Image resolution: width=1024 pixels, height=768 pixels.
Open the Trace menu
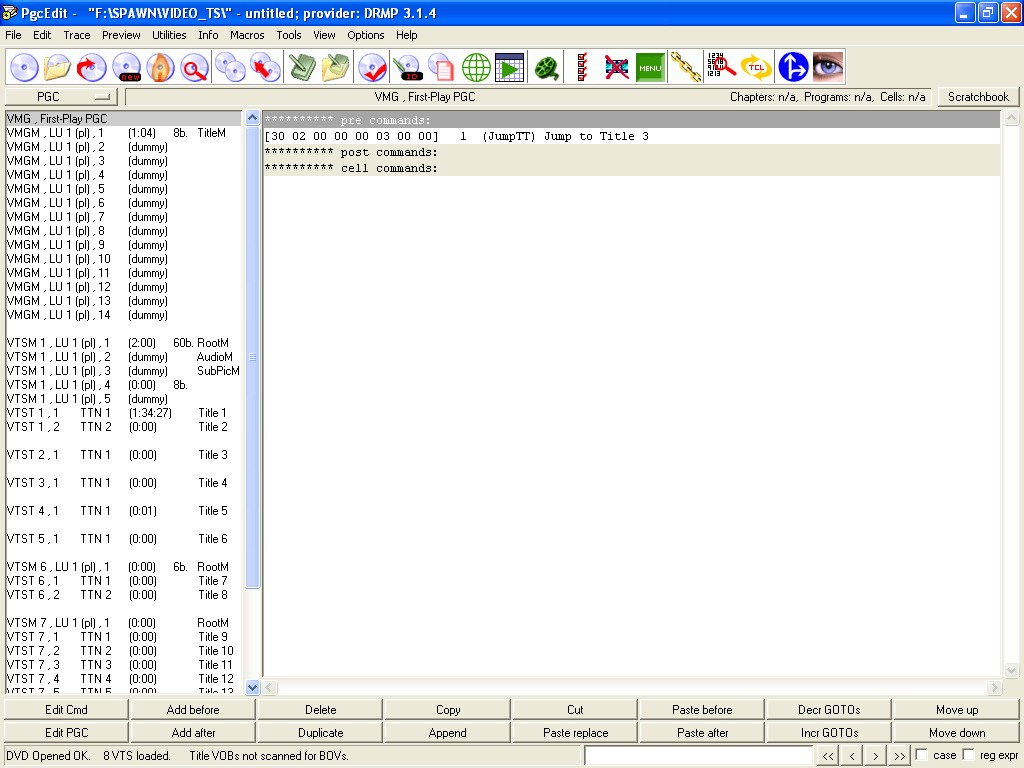[76, 35]
